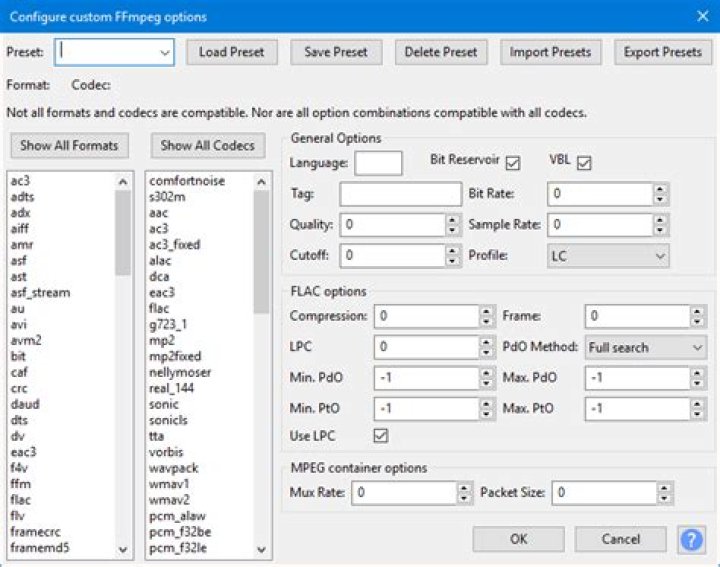The width and height of the screenshot is (720, 567).
Task: Click the Delete Preset button
Action: tap(441, 52)
